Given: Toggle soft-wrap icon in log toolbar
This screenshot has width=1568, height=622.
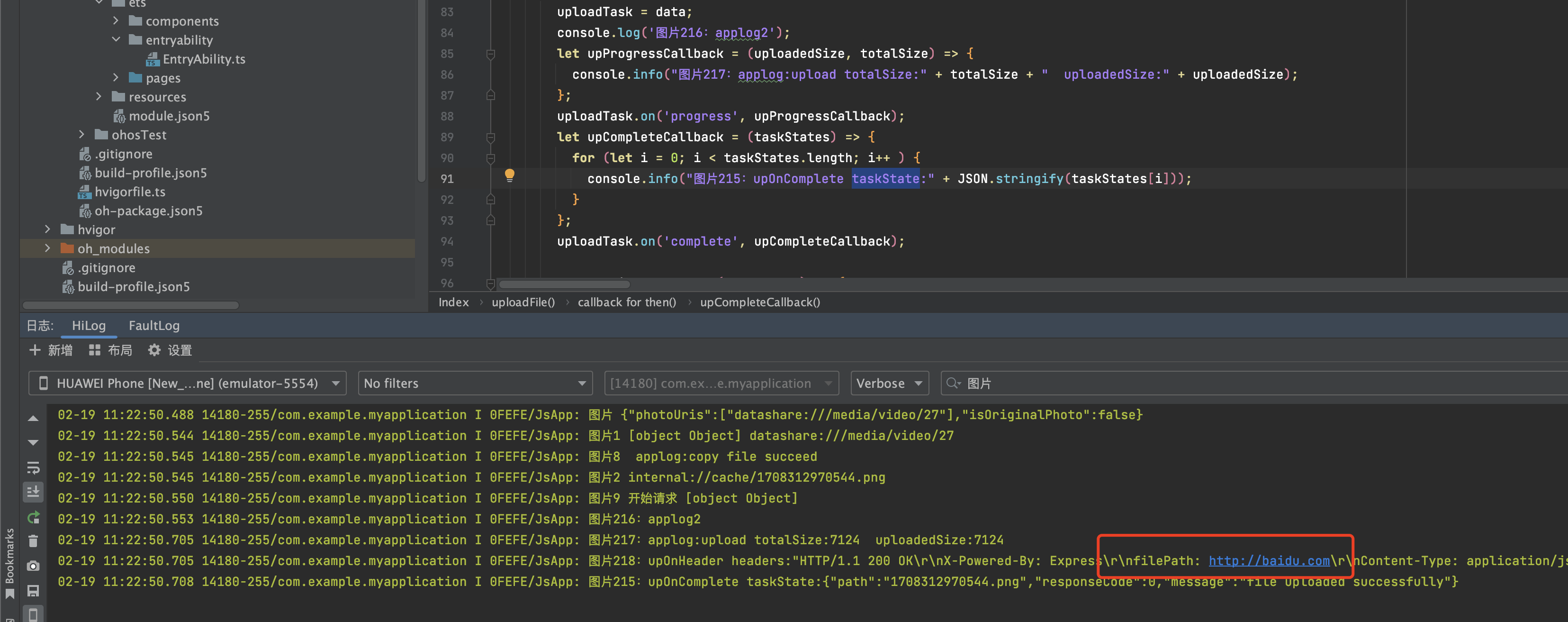Looking at the screenshot, I should click(34, 467).
